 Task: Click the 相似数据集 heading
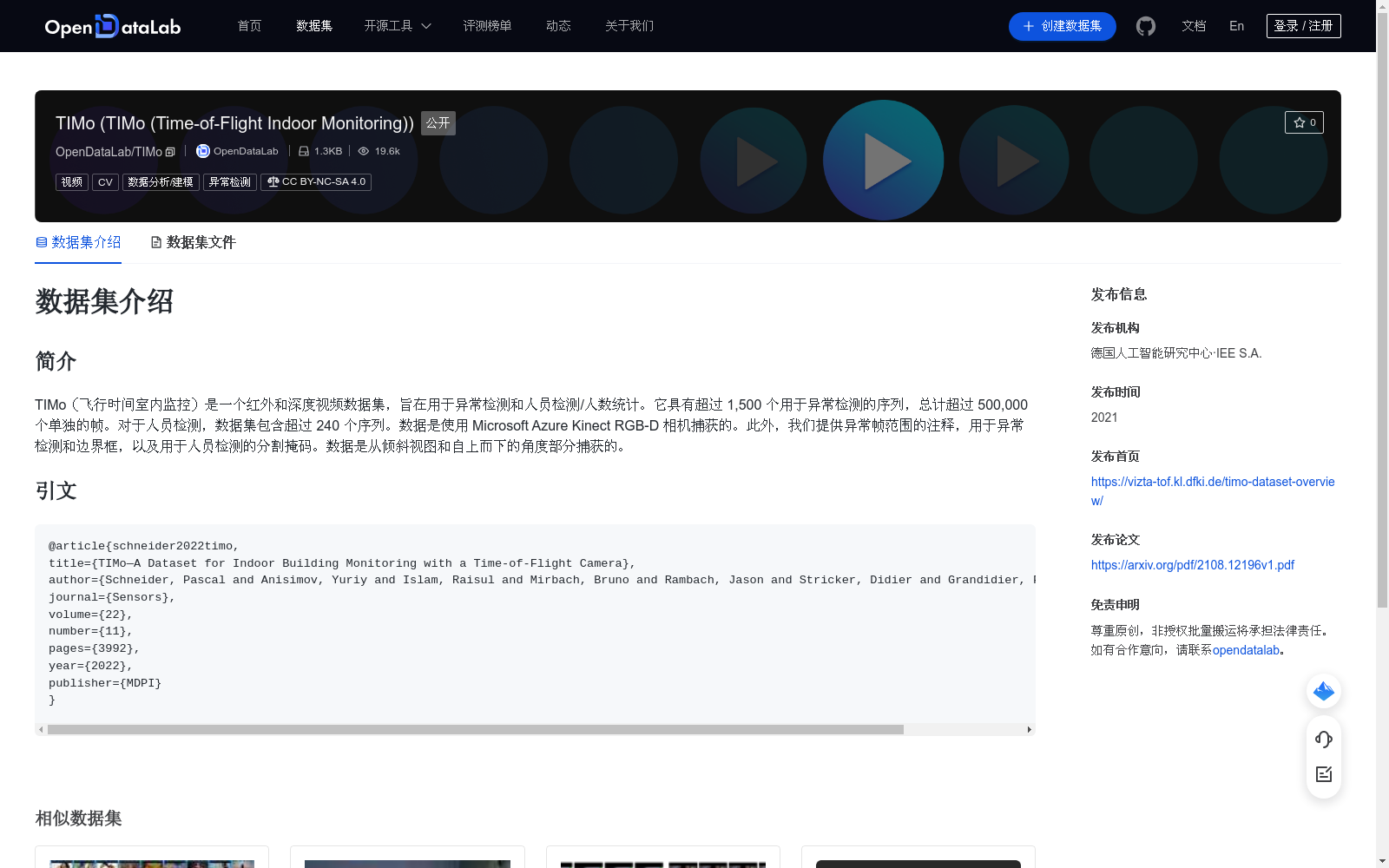[78, 819]
